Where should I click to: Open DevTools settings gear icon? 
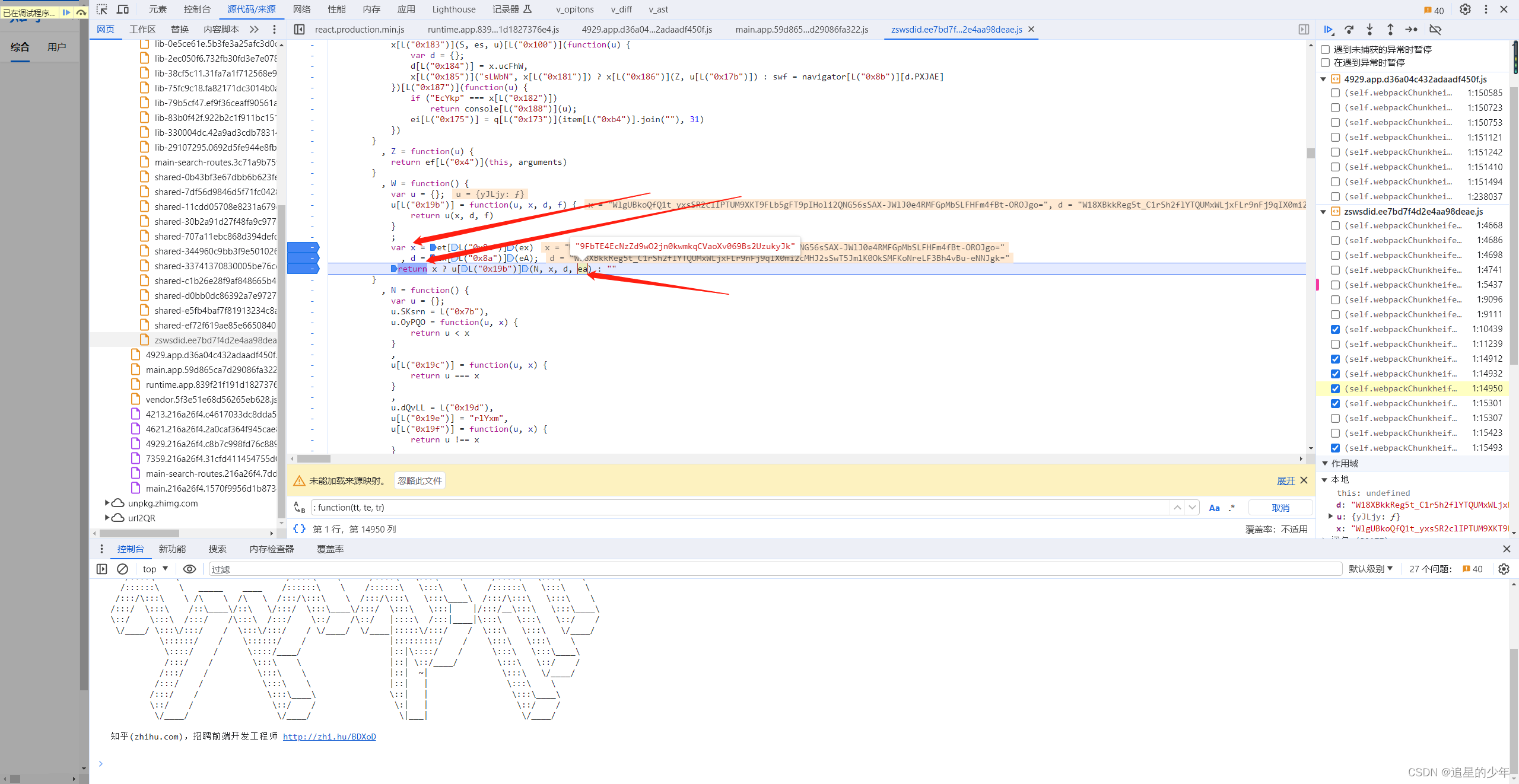[x=1465, y=9]
